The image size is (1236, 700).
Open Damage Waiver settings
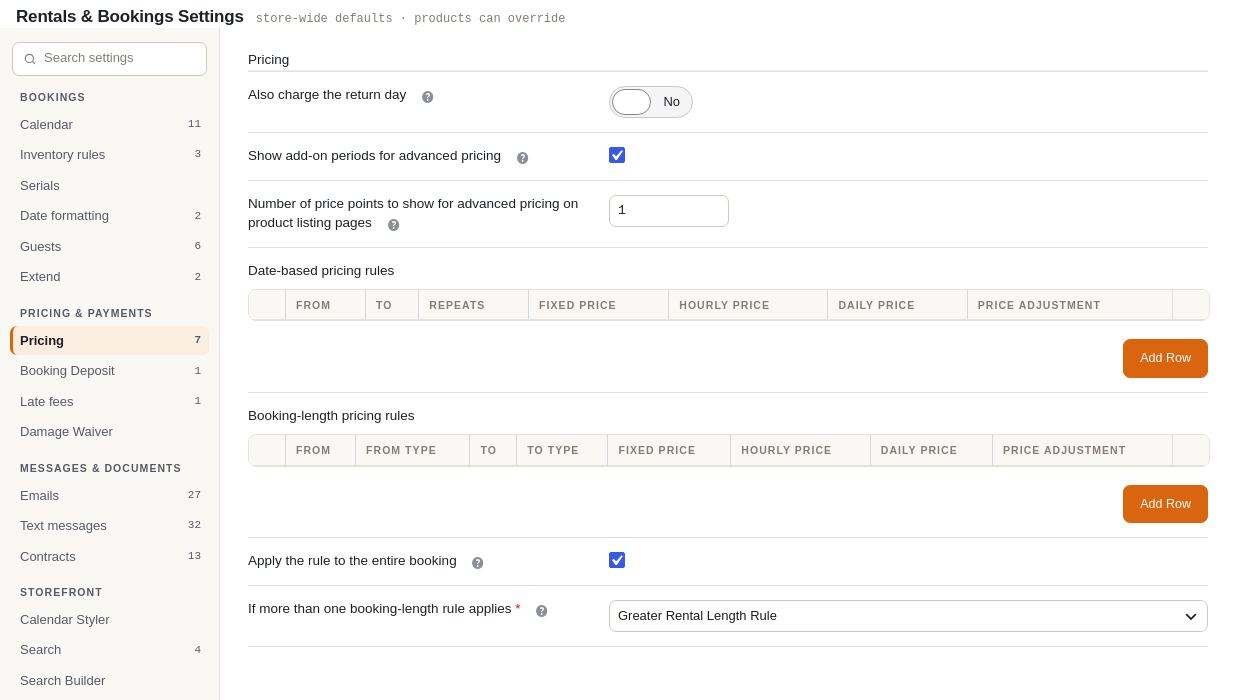110,432
